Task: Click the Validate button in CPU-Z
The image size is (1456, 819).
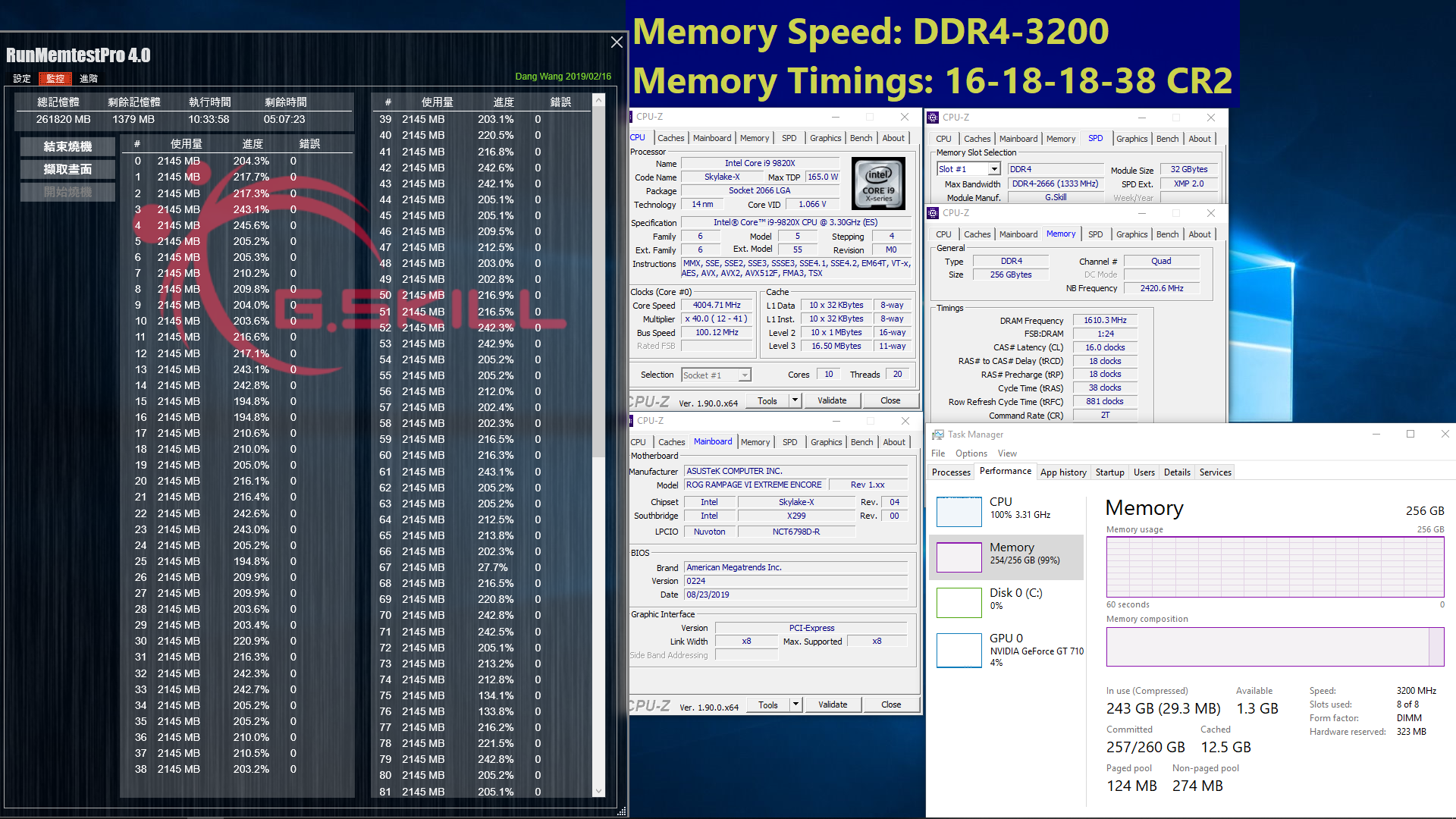Action: coord(832,400)
